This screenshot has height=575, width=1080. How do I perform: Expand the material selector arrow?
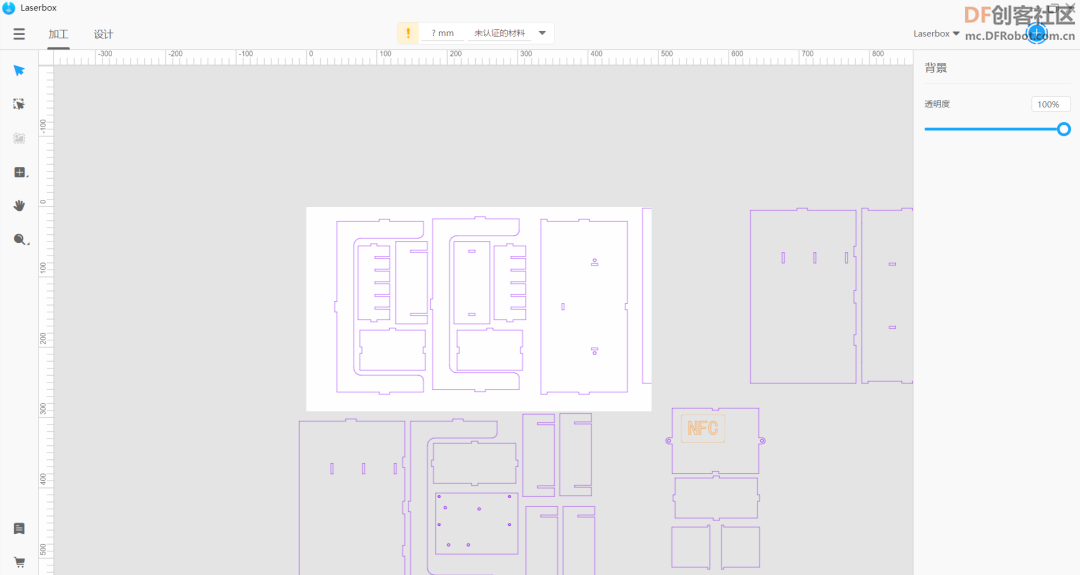542,33
